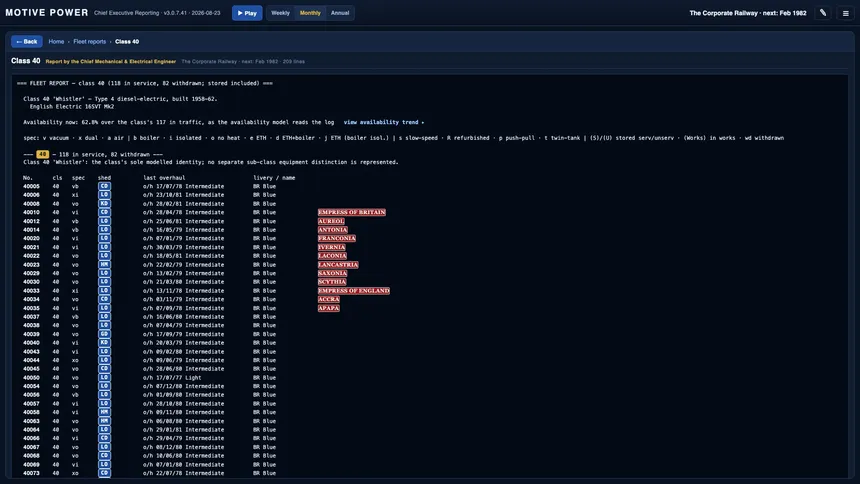Go to Home in the breadcrumb

[56, 42]
